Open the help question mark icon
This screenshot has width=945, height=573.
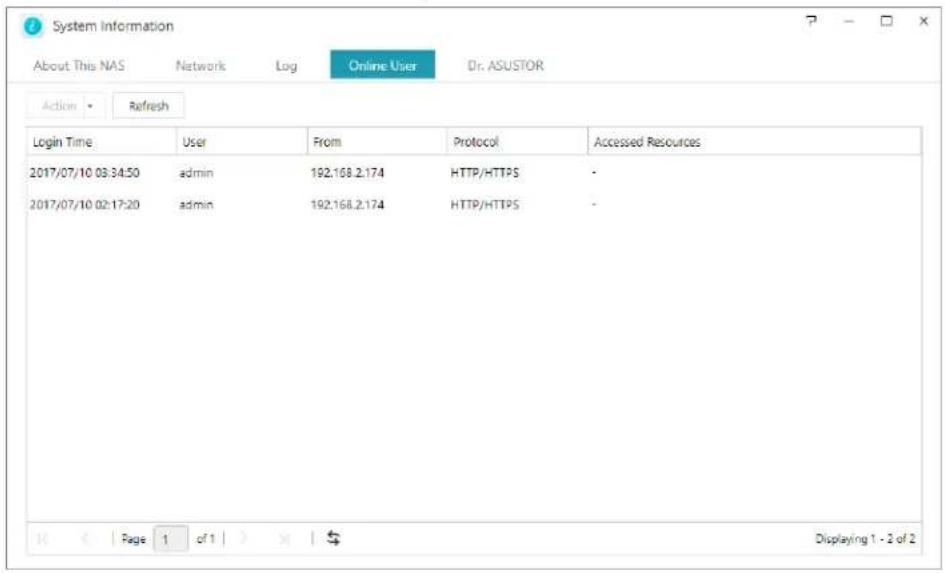tap(811, 21)
